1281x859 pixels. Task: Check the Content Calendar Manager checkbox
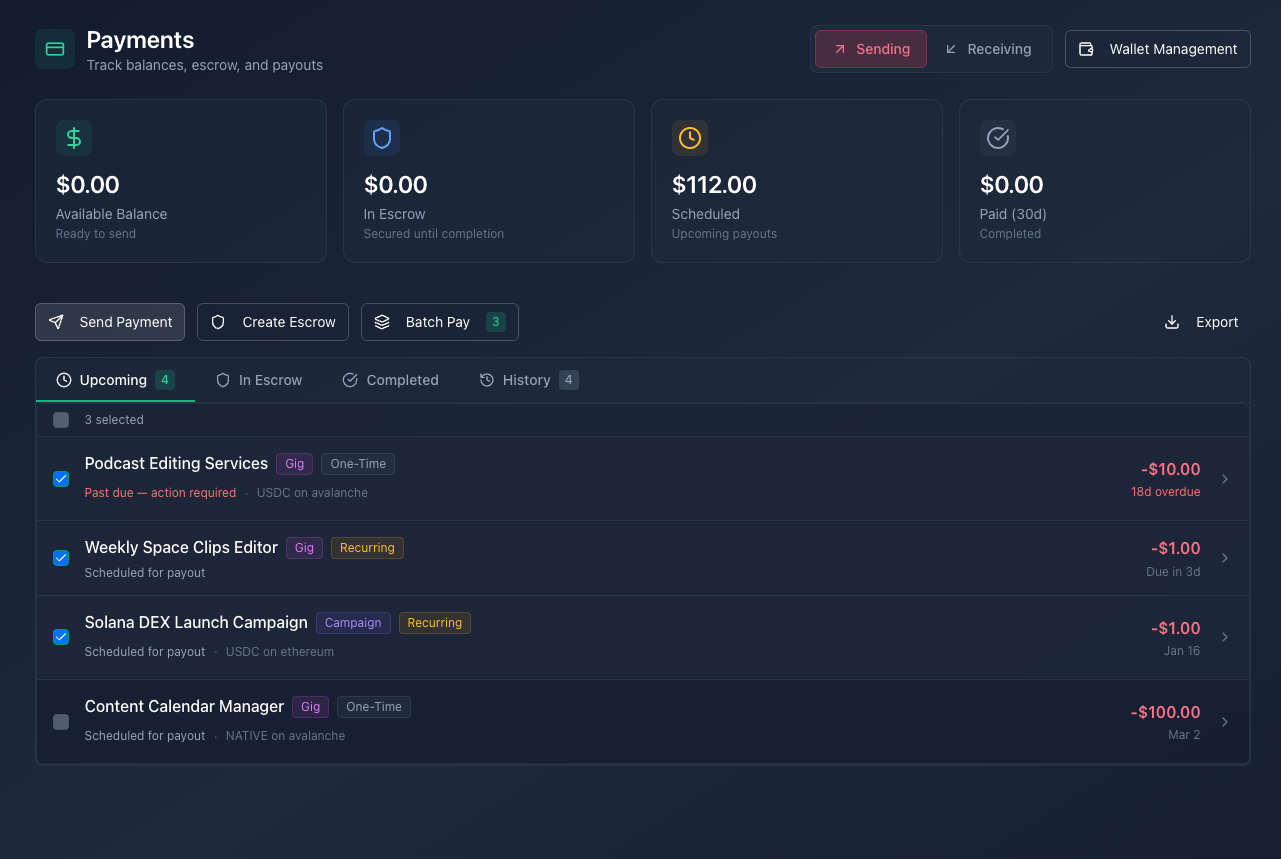point(61,722)
